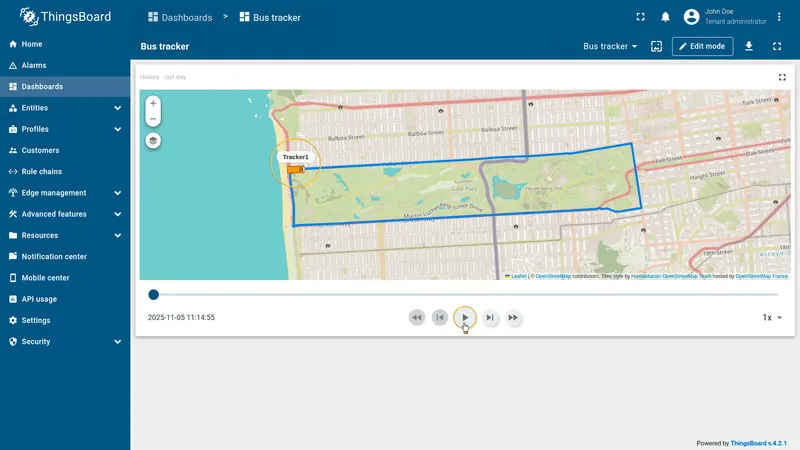This screenshot has height=450, width=800.
Task: Expand the map widget to fullscreen
Action: pos(782,78)
